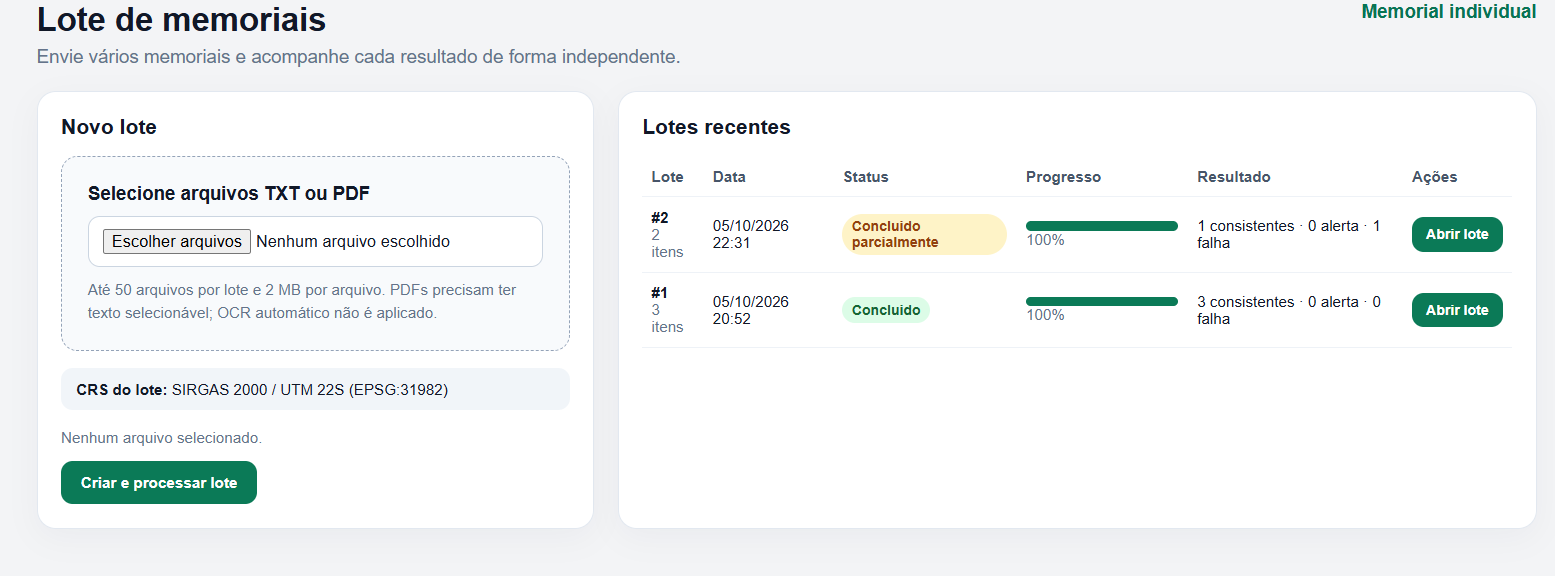The height and width of the screenshot is (576, 1555).
Task: Click the Concluído parcialmente status badge
Action: coord(924,234)
